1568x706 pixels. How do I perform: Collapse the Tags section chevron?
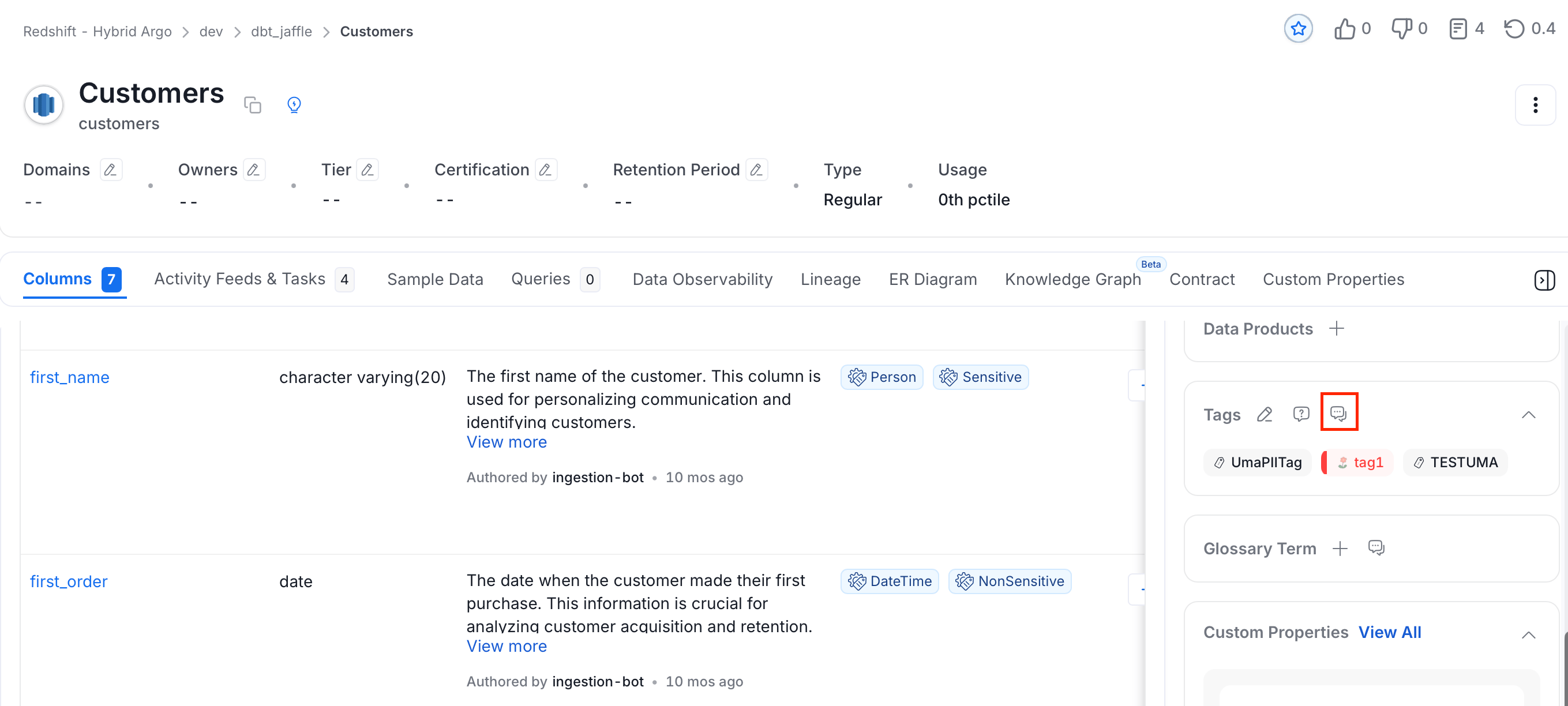[1528, 415]
